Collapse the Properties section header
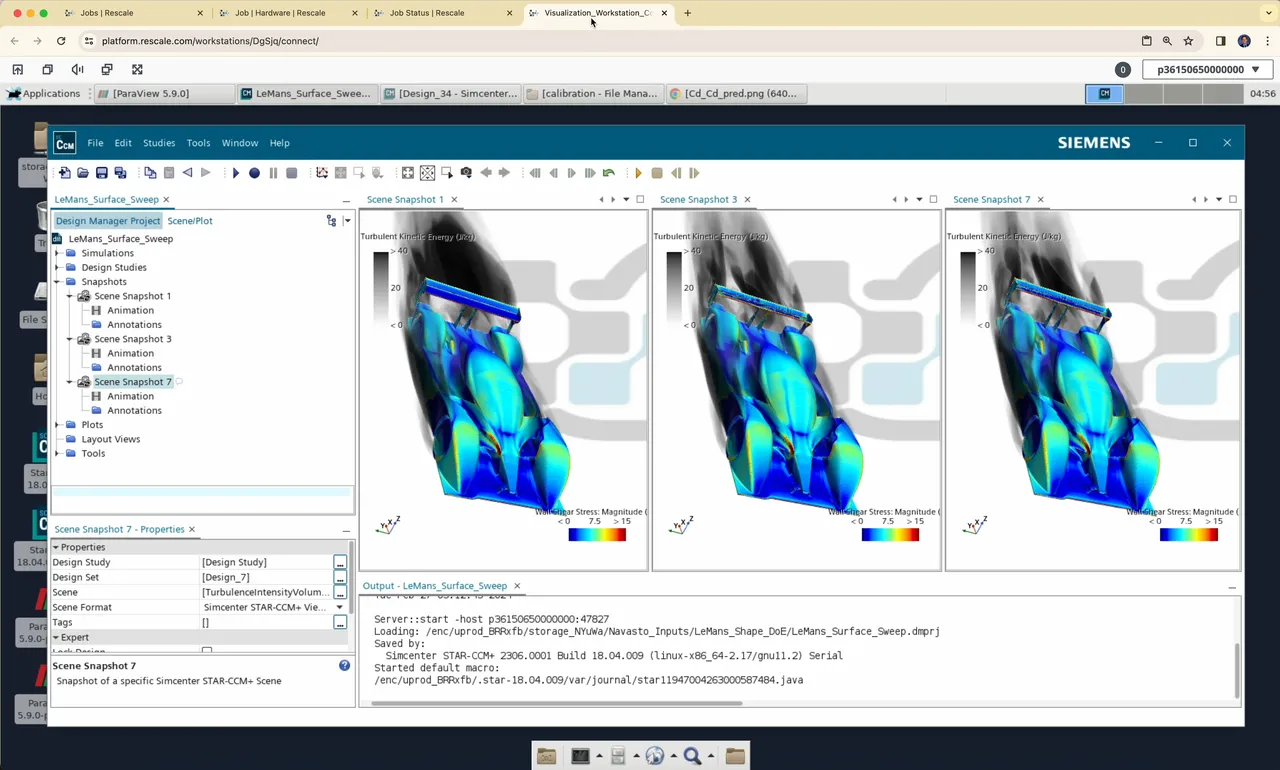Viewport: 1280px width, 770px height. pyautogui.click(x=56, y=547)
